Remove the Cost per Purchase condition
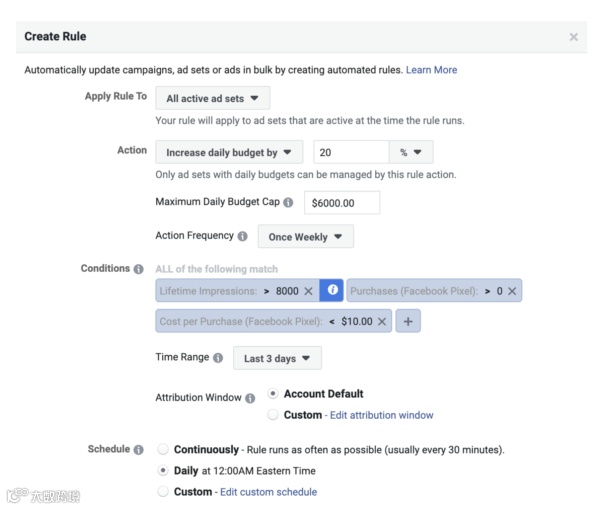600x509 pixels. (383, 322)
